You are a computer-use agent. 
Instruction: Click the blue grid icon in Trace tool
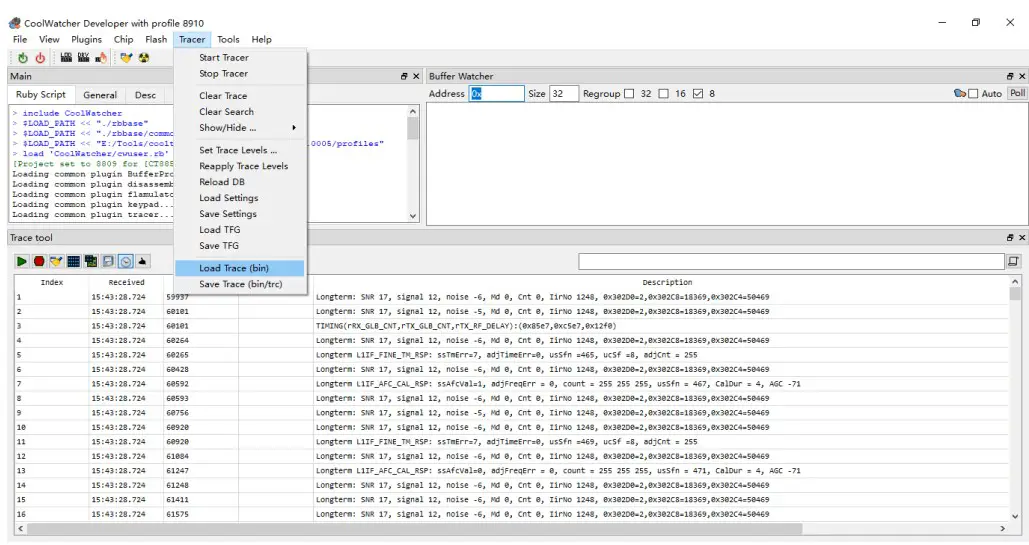(73, 261)
